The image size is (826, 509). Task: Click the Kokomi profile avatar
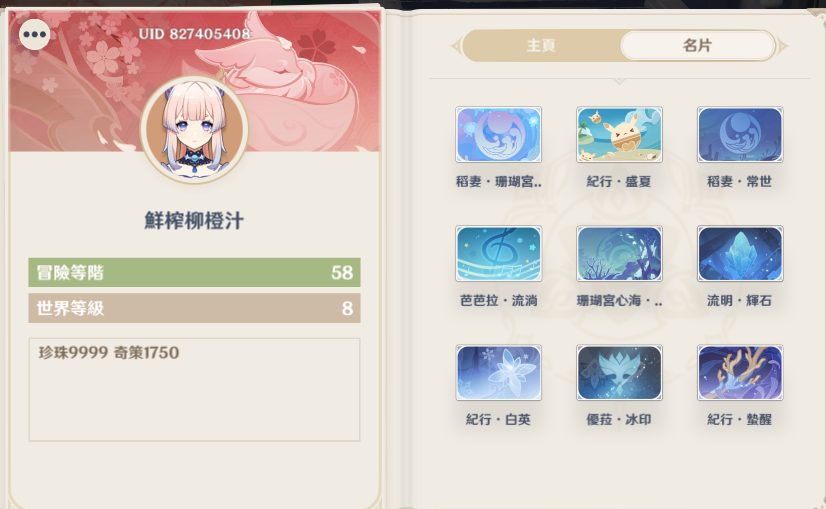(x=194, y=129)
